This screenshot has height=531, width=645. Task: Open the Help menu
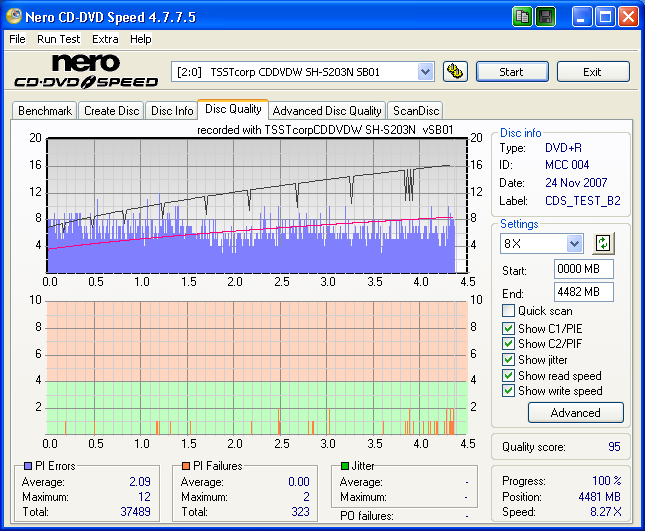pos(141,39)
